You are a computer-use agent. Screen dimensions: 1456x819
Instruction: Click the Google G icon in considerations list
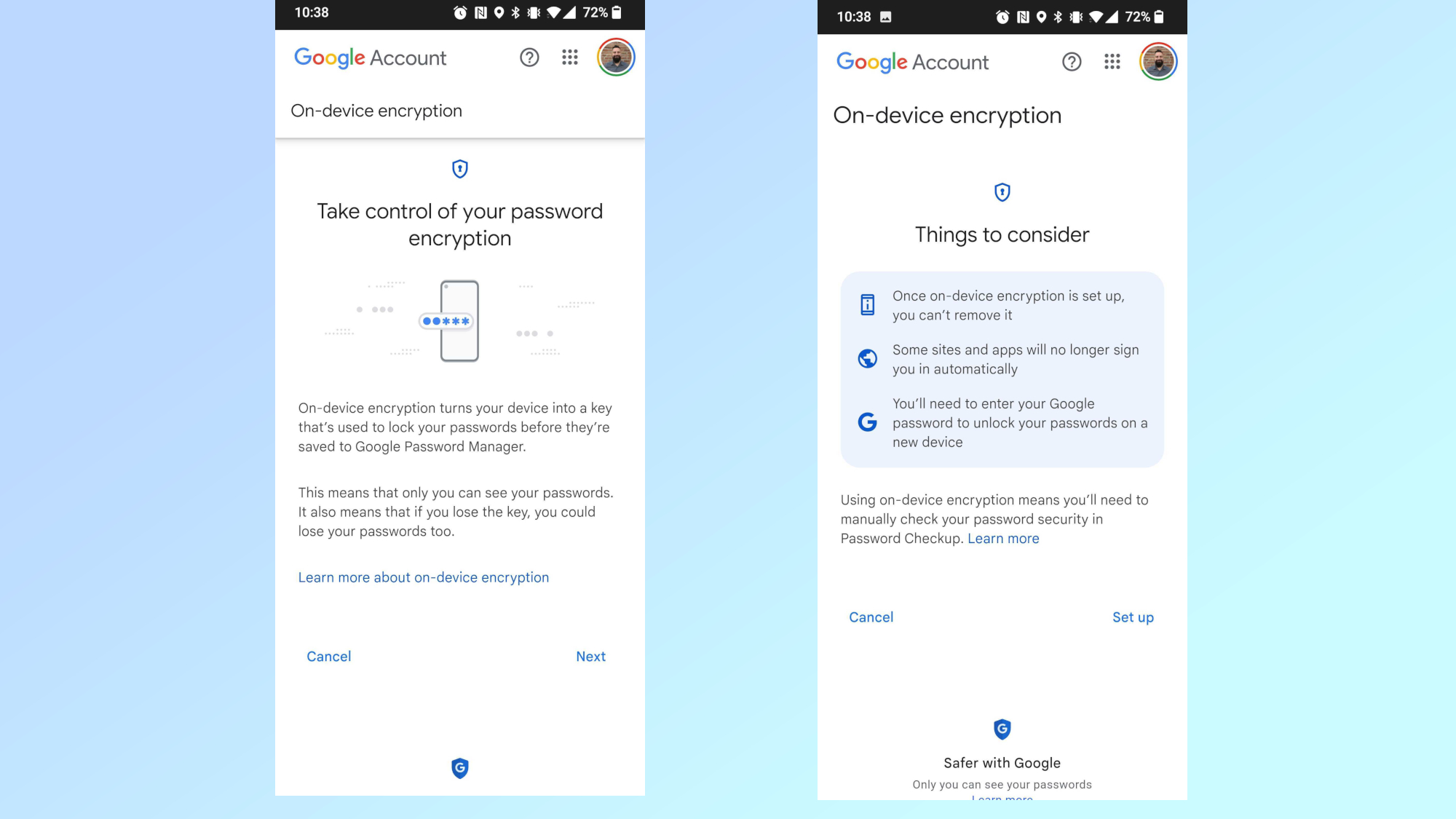pos(866,421)
